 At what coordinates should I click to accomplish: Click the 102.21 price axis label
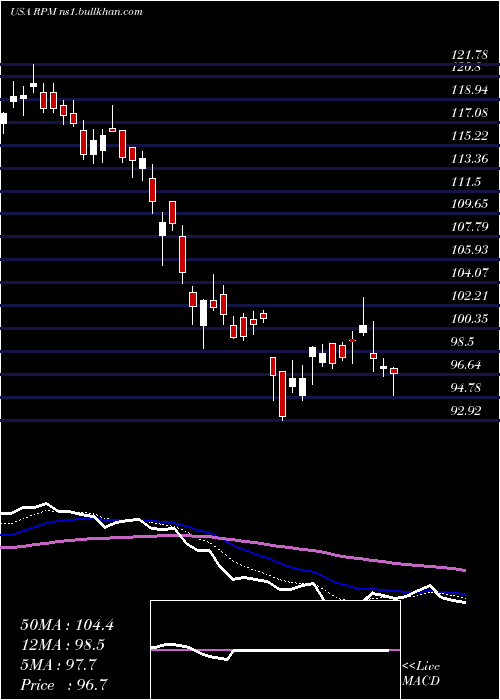[469, 296]
